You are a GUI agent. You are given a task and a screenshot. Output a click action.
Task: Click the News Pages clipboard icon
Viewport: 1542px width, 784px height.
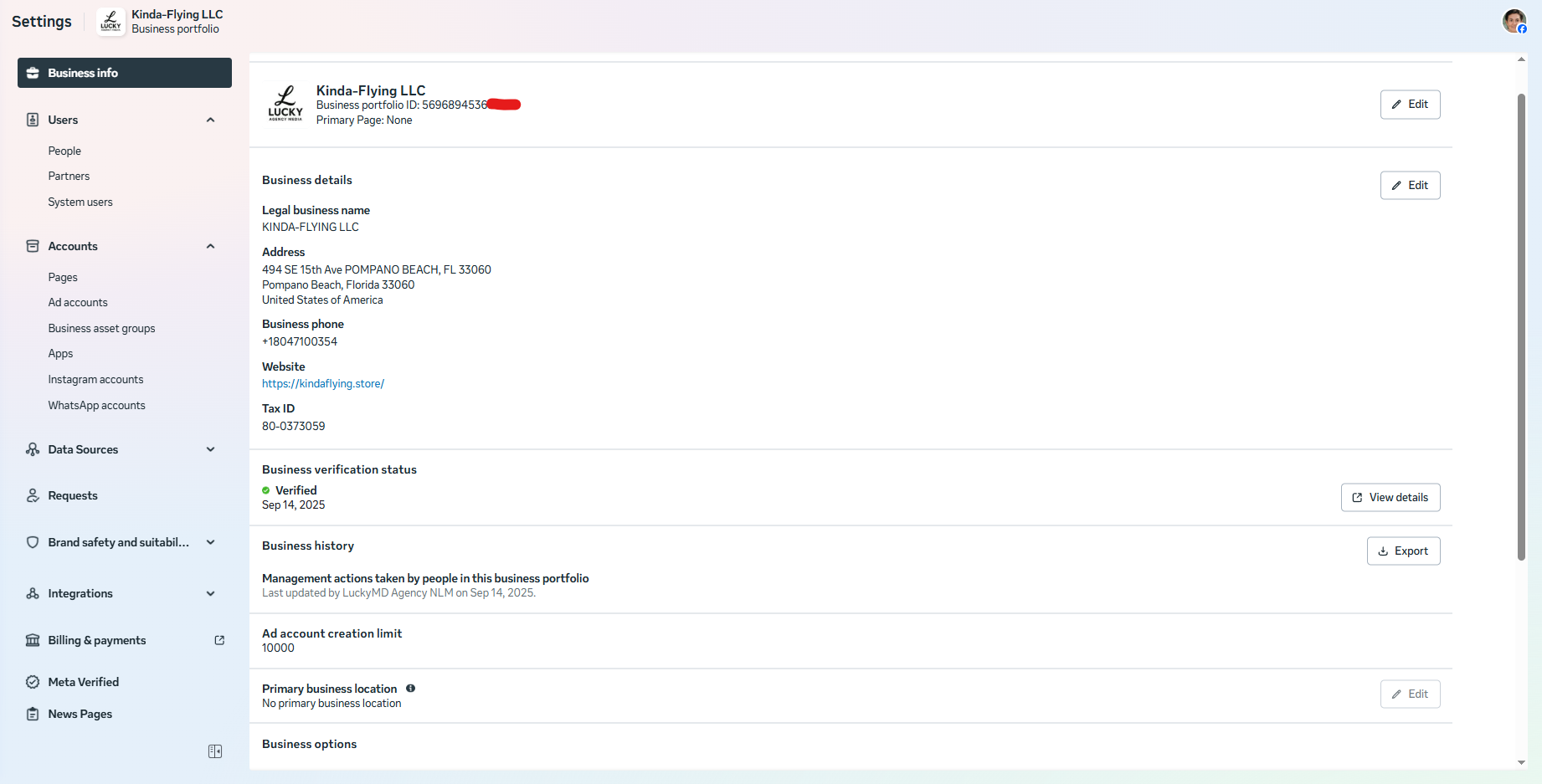pos(33,714)
